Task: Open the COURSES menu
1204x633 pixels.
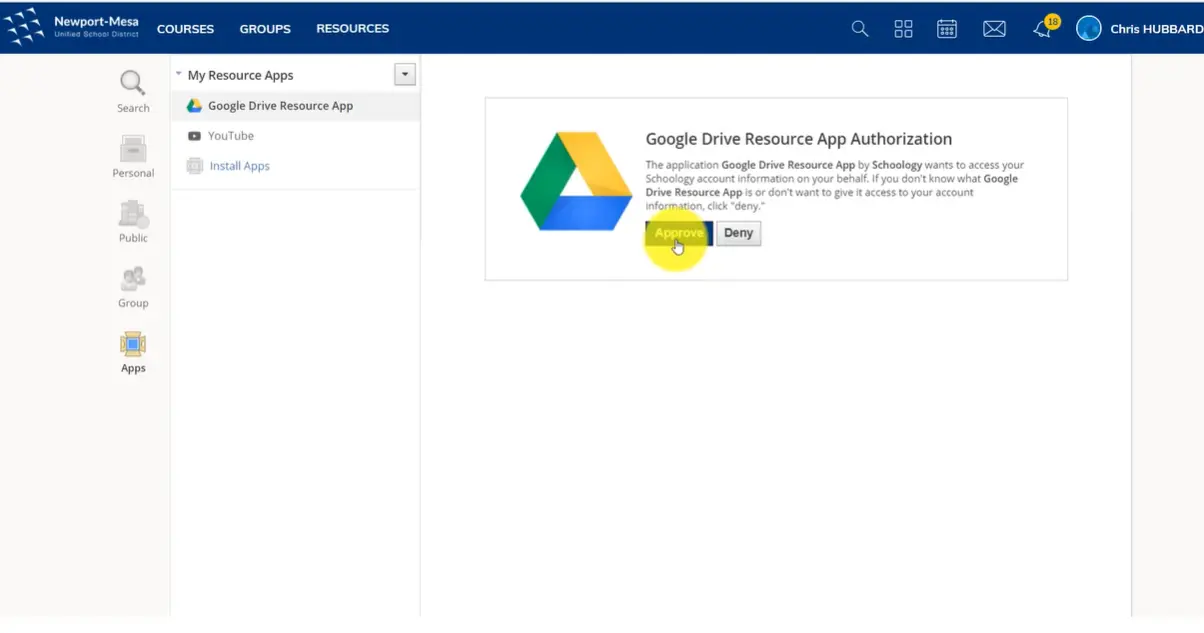Action: pyautogui.click(x=185, y=29)
